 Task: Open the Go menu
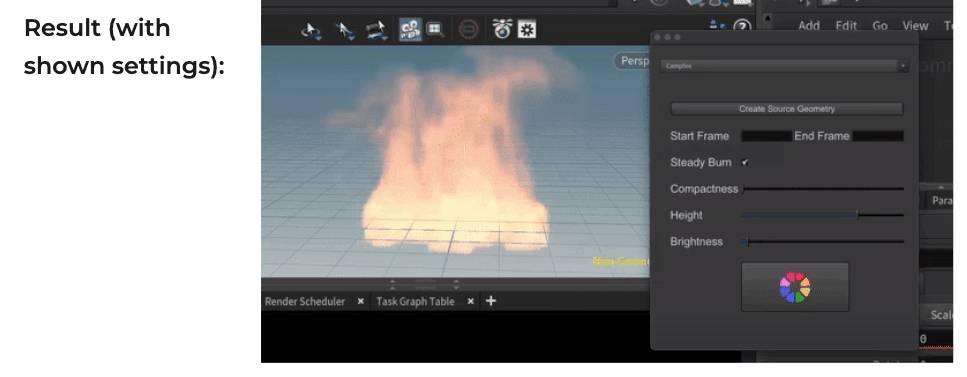tap(880, 26)
